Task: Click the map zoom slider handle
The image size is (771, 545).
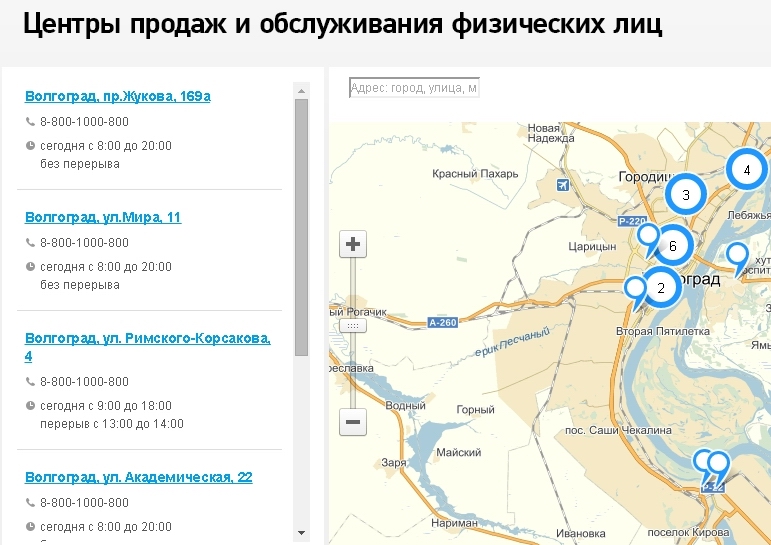Action: click(x=353, y=326)
